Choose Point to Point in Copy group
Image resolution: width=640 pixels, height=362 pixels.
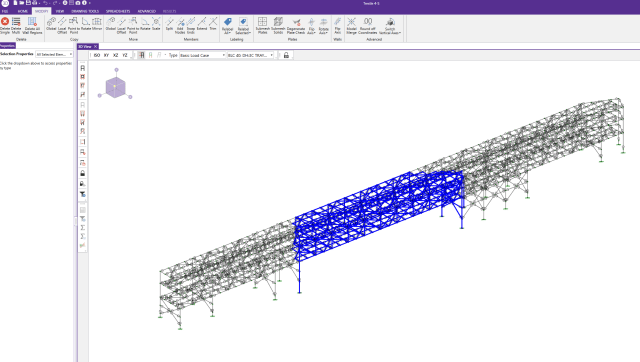coord(73,25)
